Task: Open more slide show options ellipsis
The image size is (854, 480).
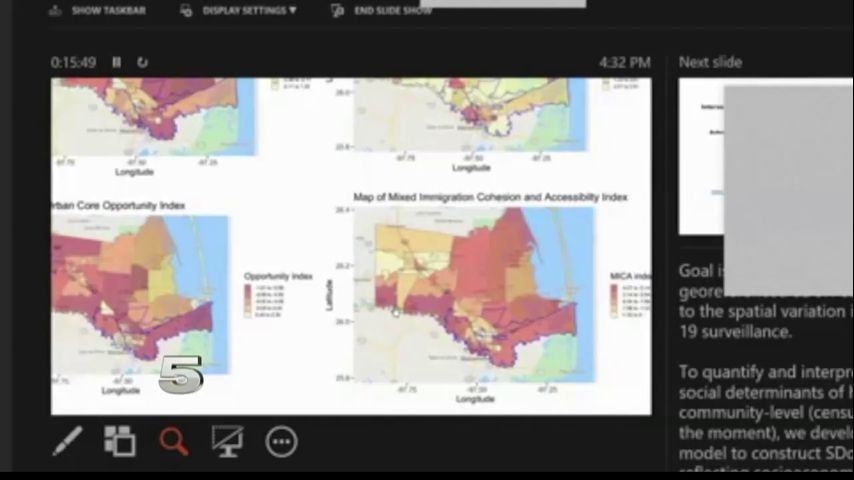Action: point(281,441)
